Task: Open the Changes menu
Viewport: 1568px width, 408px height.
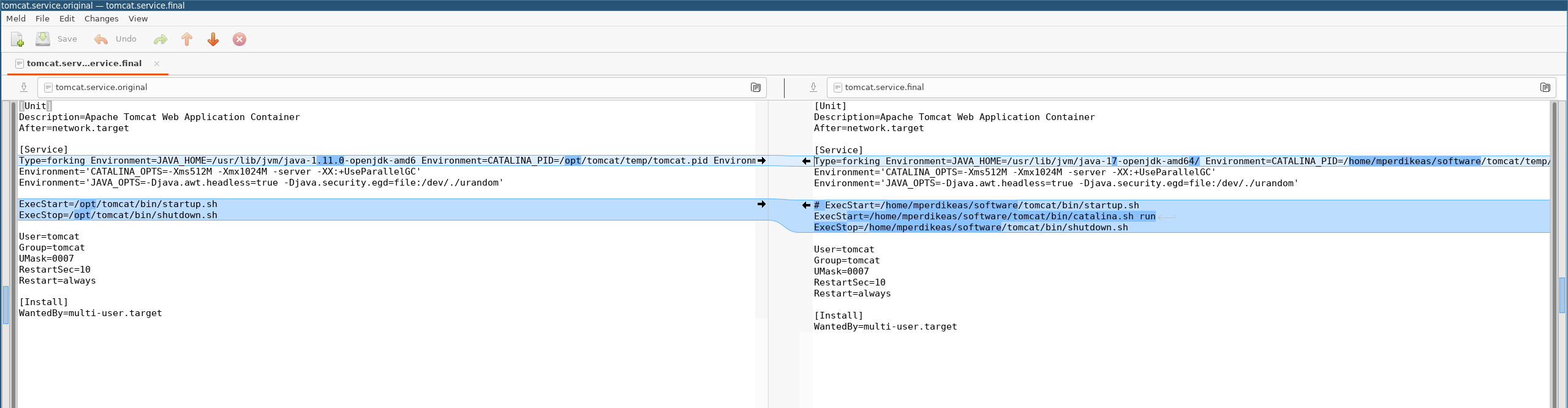Action: coord(101,19)
